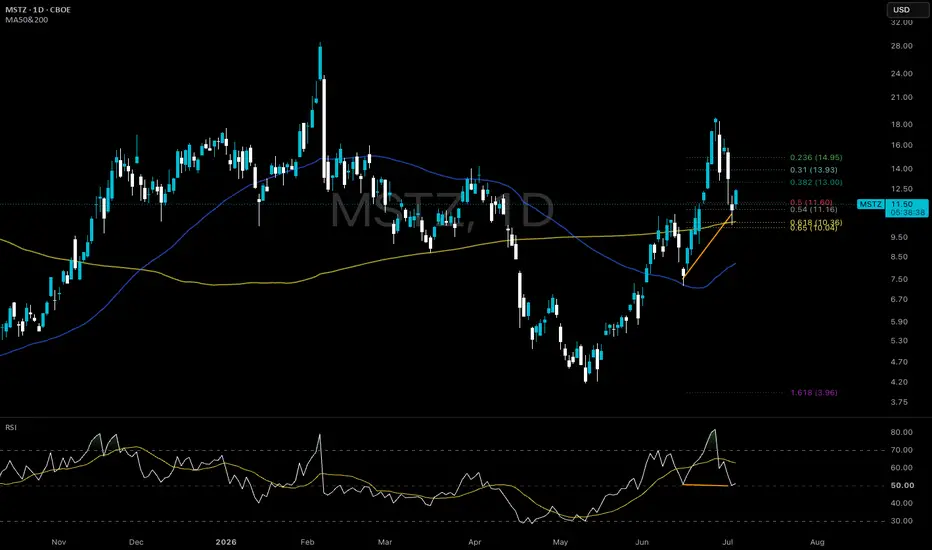Viewport: 932px width, 550px height.
Task: Click 12.50 on the price axis
Action: (902, 189)
